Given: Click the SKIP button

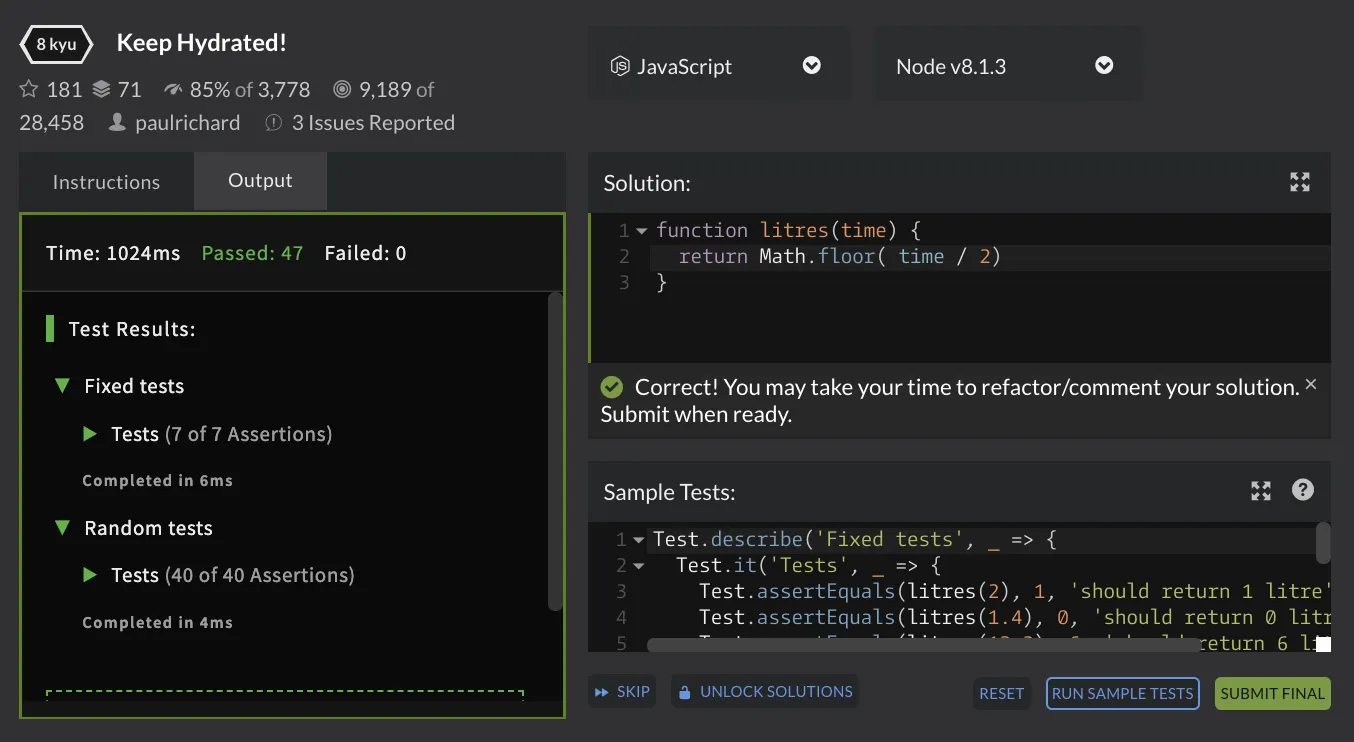Looking at the screenshot, I should click(x=622, y=692).
